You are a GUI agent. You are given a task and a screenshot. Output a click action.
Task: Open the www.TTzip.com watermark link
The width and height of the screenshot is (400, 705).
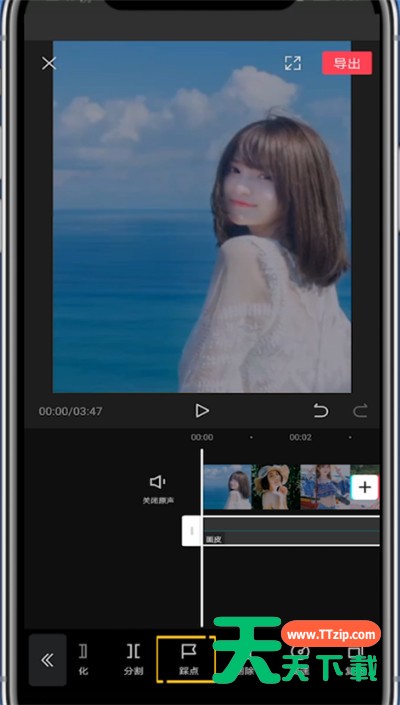pos(331,635)
